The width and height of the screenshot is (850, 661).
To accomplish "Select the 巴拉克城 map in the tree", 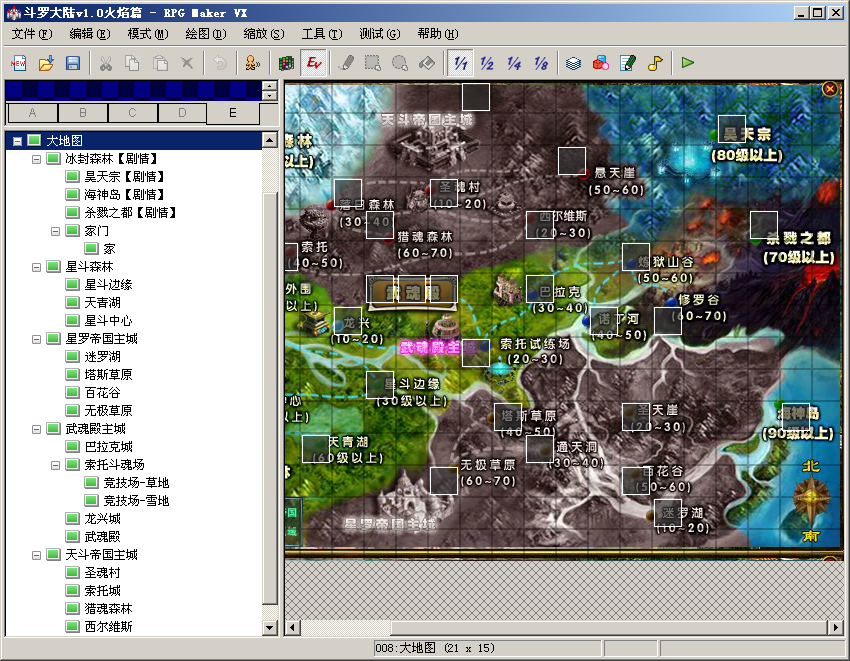I will point(108,447).
